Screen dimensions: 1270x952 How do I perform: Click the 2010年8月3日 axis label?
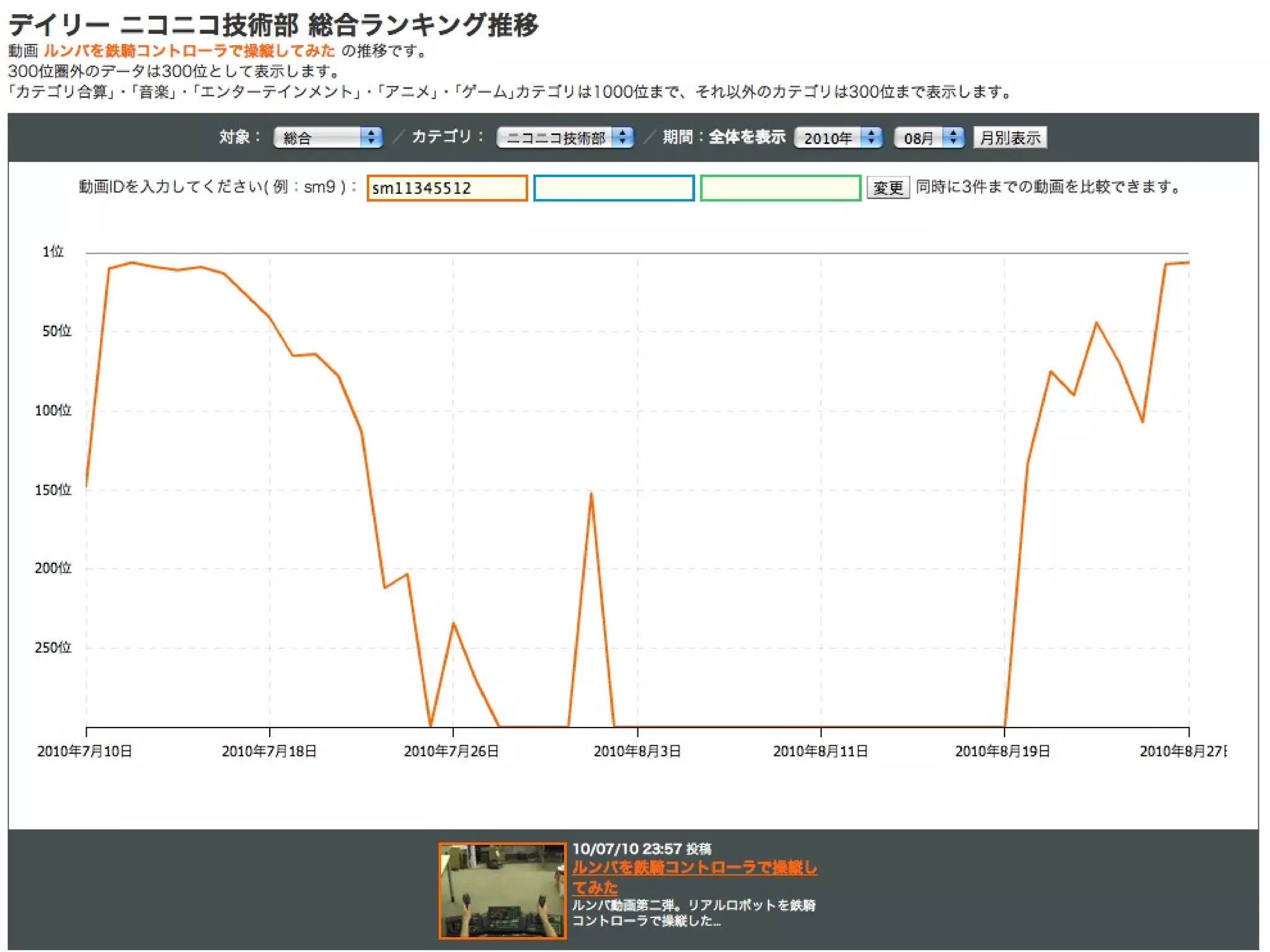637,751
